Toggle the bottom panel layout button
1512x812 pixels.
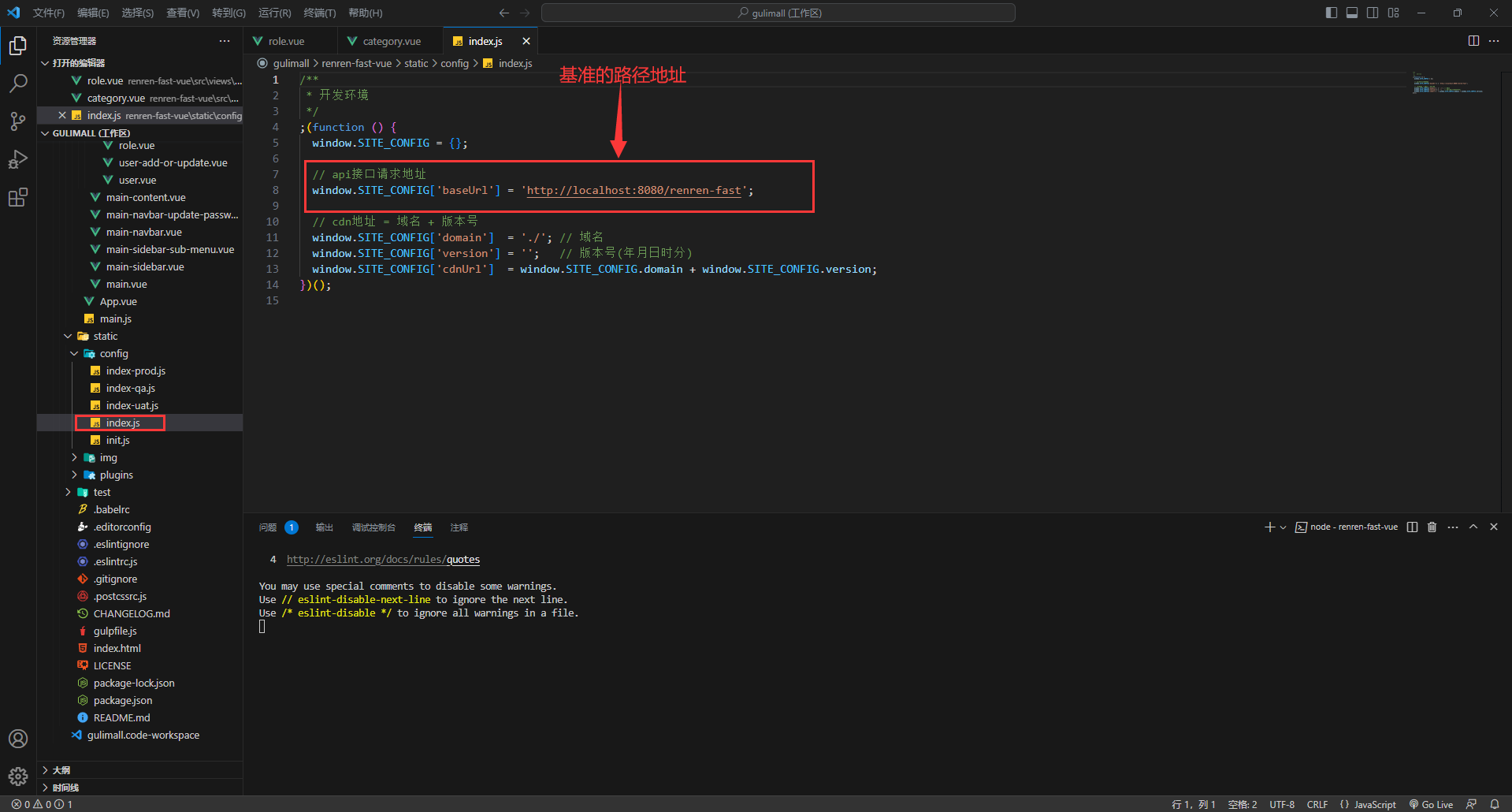pyautogui.click(x=1352, y=13)
